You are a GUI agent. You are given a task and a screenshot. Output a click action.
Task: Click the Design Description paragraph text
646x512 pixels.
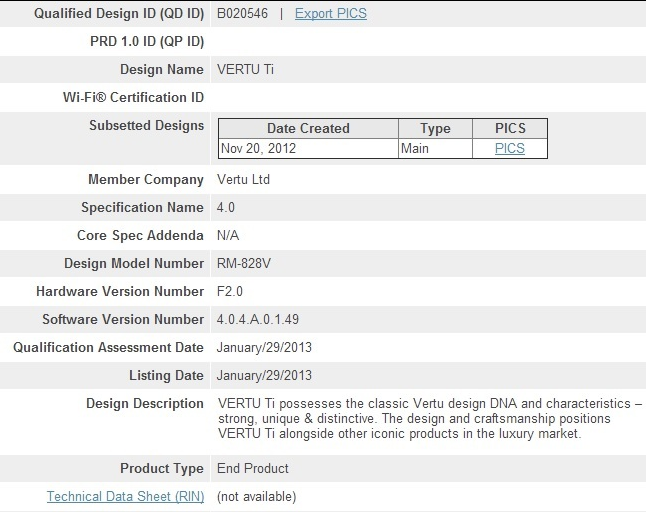(x=430, y=418)
